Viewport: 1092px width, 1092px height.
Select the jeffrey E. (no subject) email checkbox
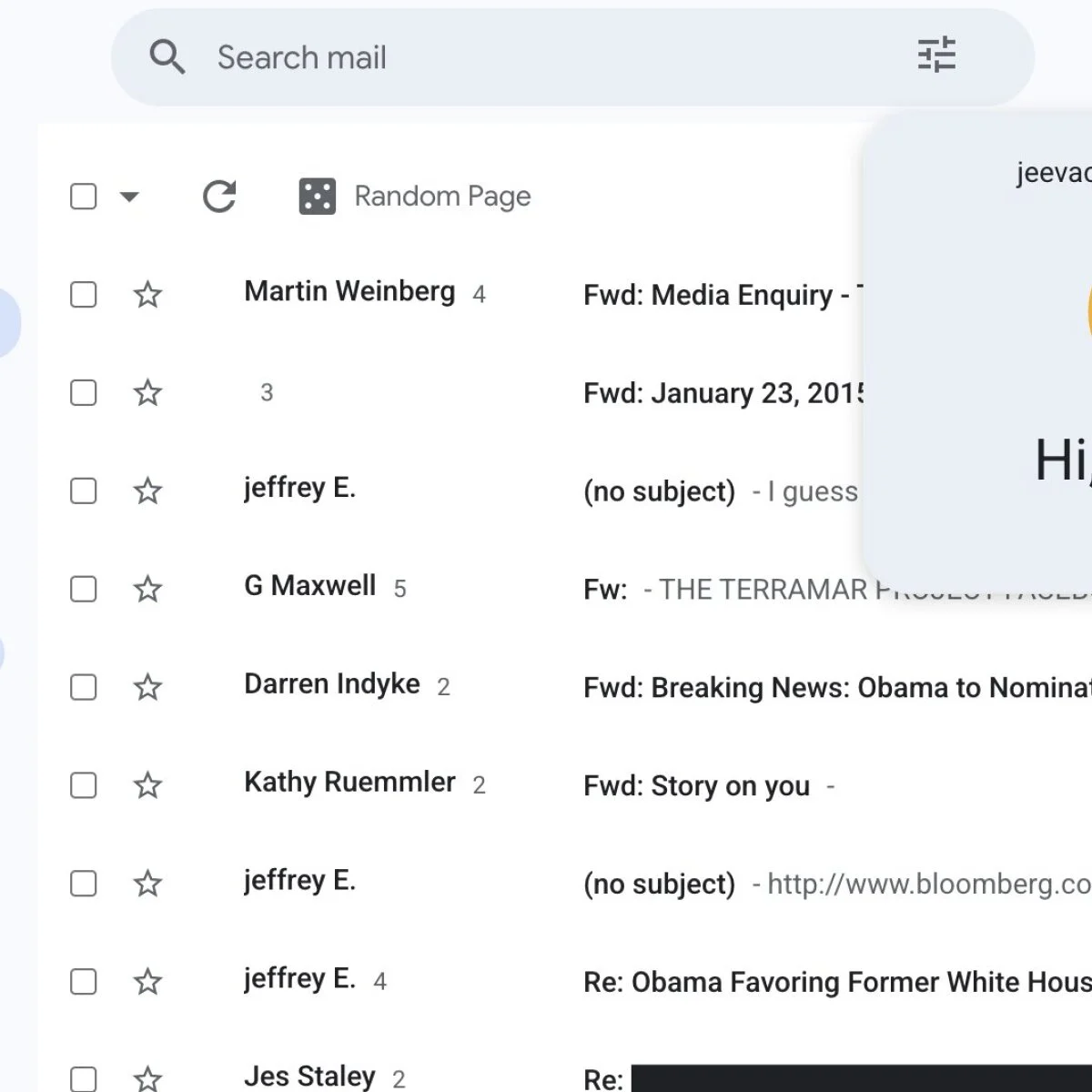coord(83,490)
